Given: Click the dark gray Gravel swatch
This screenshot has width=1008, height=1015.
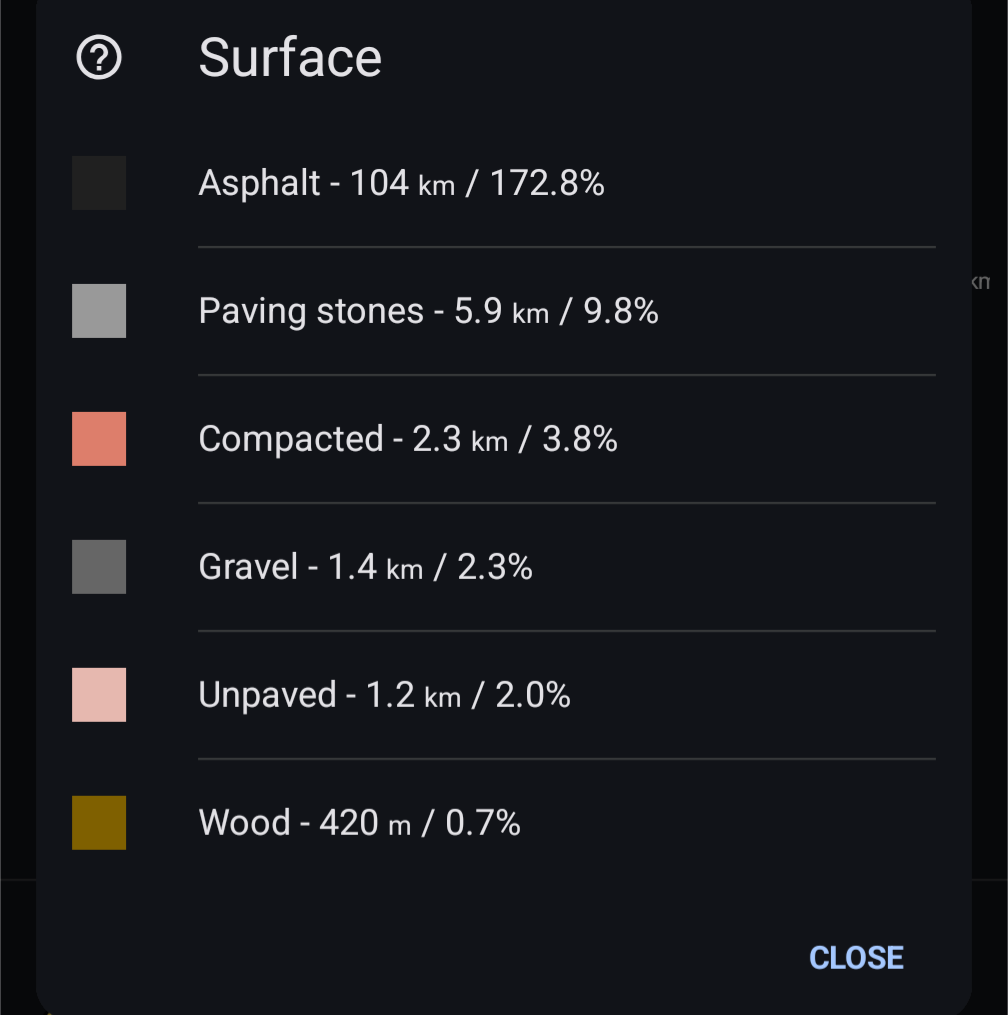Looking at the screenshot, I should pyautogui.click(x=99, y=567).
